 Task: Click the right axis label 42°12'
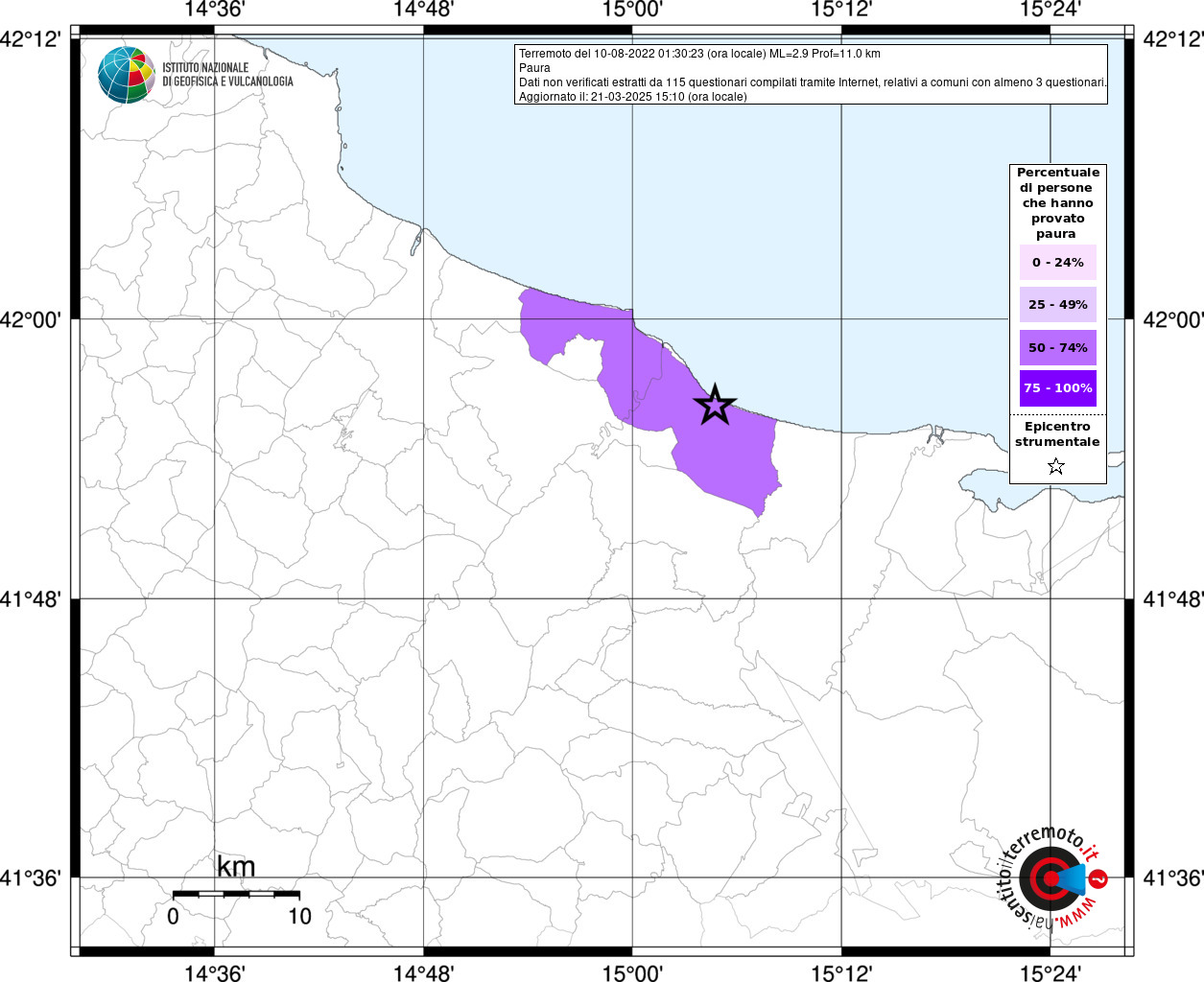[x=1173, y=40]
